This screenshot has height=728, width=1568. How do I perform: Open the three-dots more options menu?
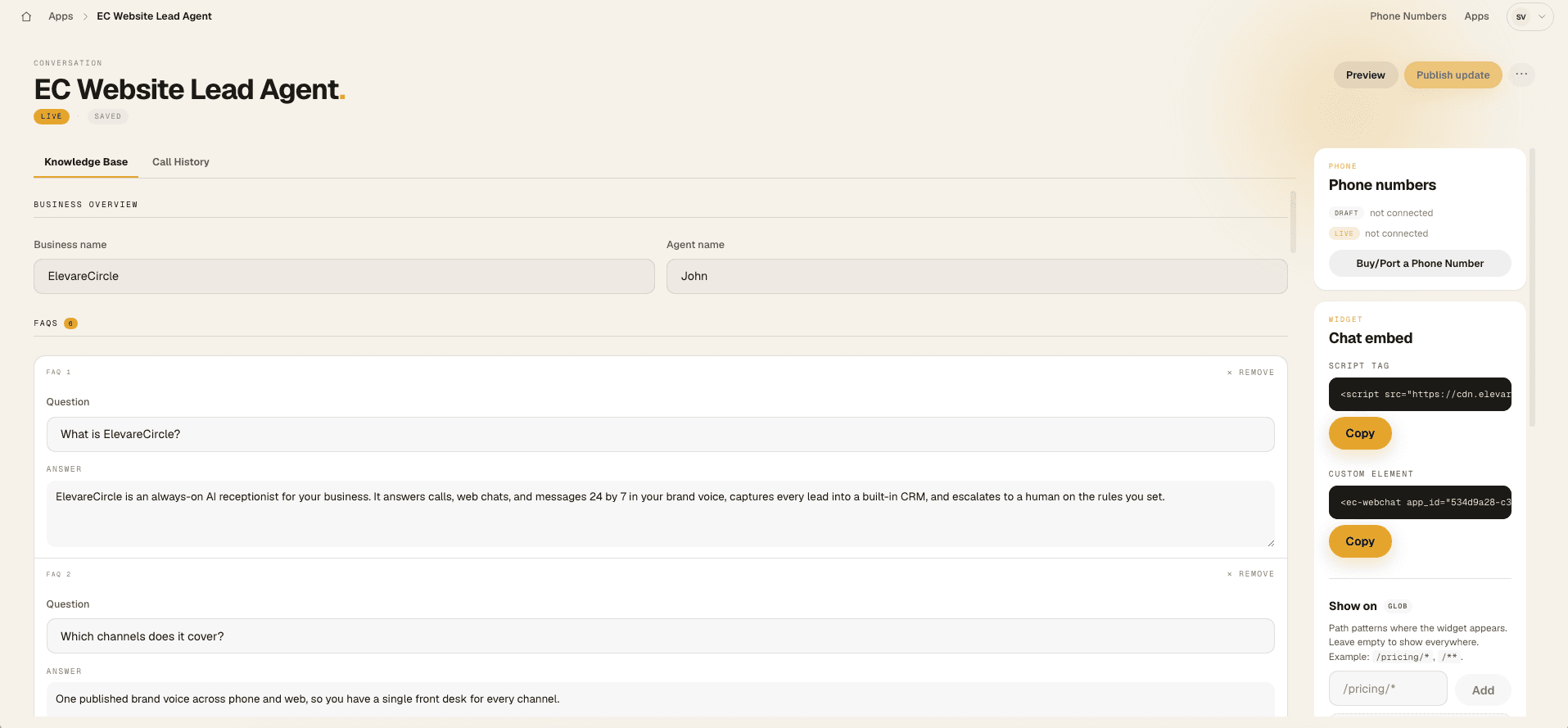[1521, 75]
